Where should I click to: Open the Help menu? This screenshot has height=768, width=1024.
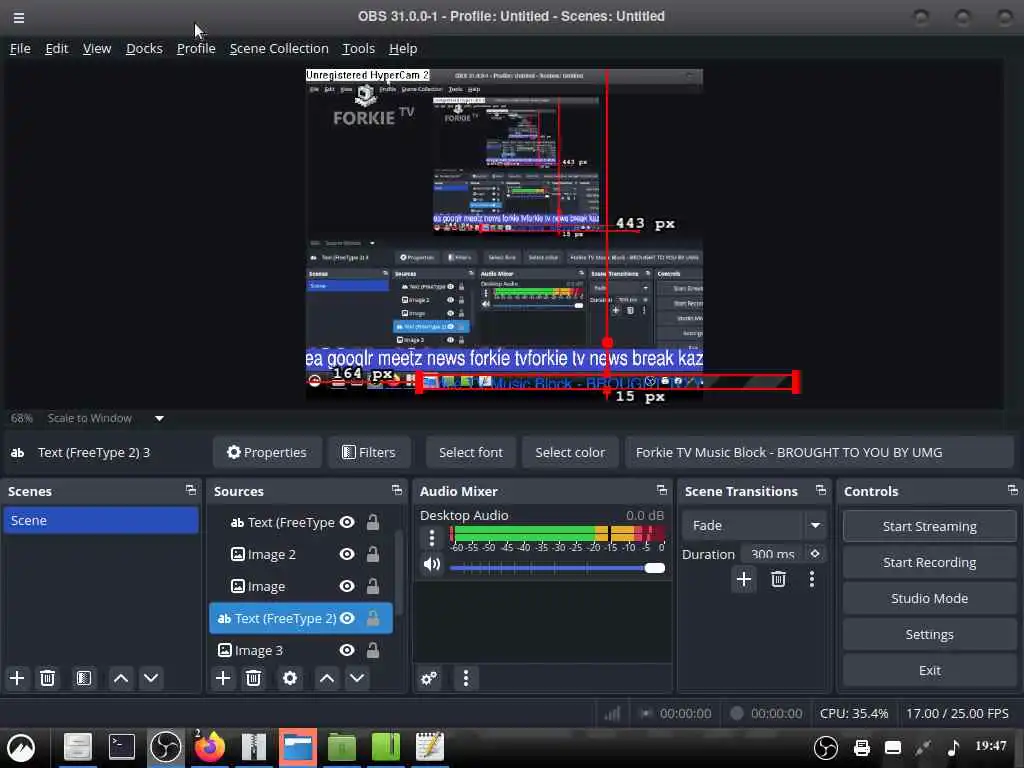403,48
